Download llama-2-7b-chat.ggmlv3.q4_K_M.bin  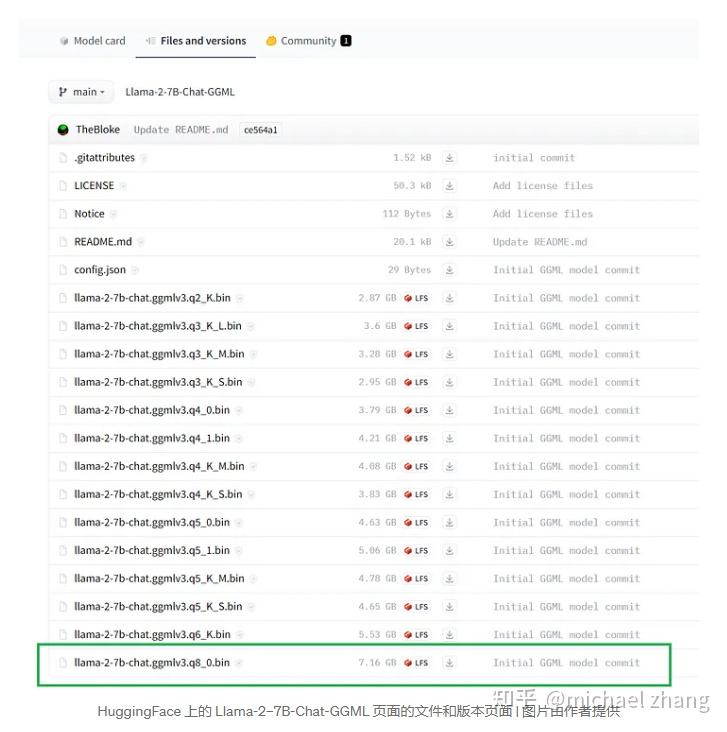tap(450, 466)
